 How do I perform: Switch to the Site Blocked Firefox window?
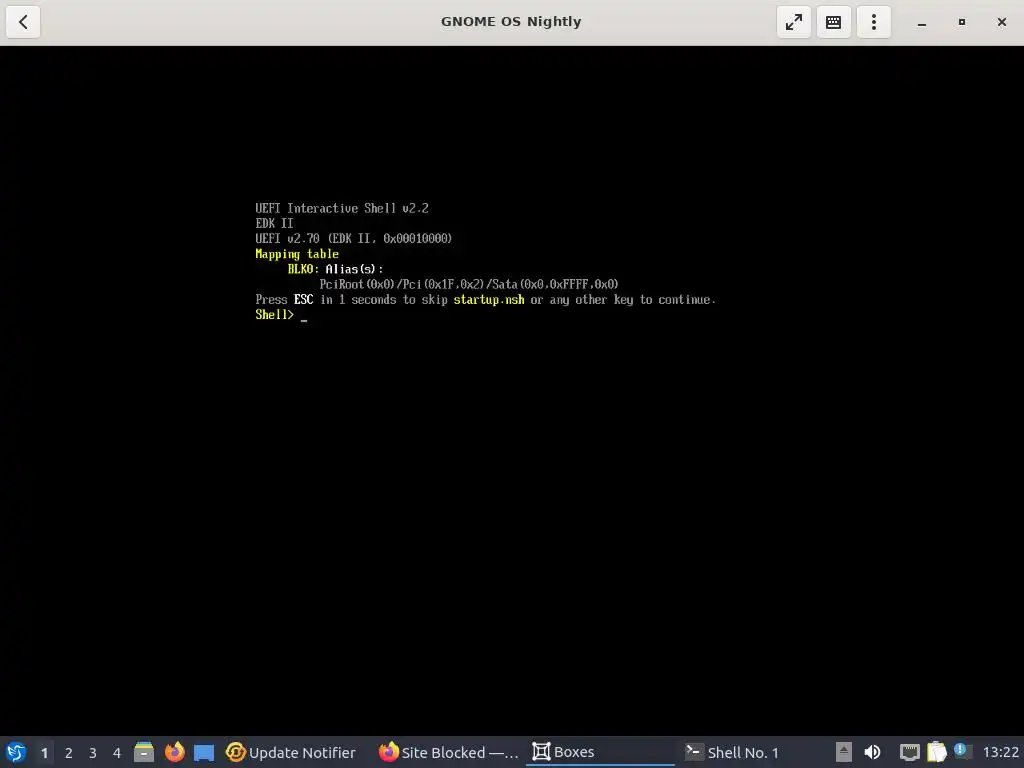point(448,752)
